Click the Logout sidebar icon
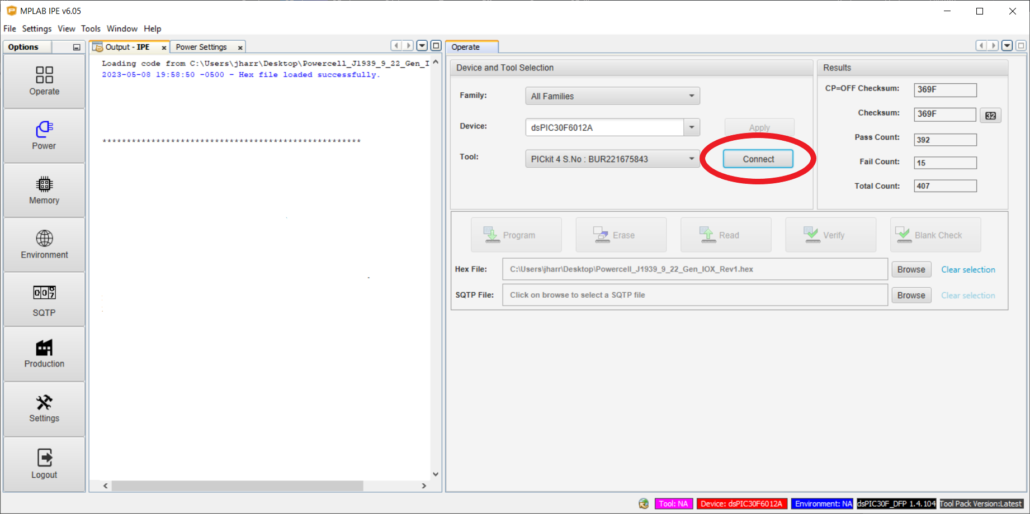 (x=44, y=464)
